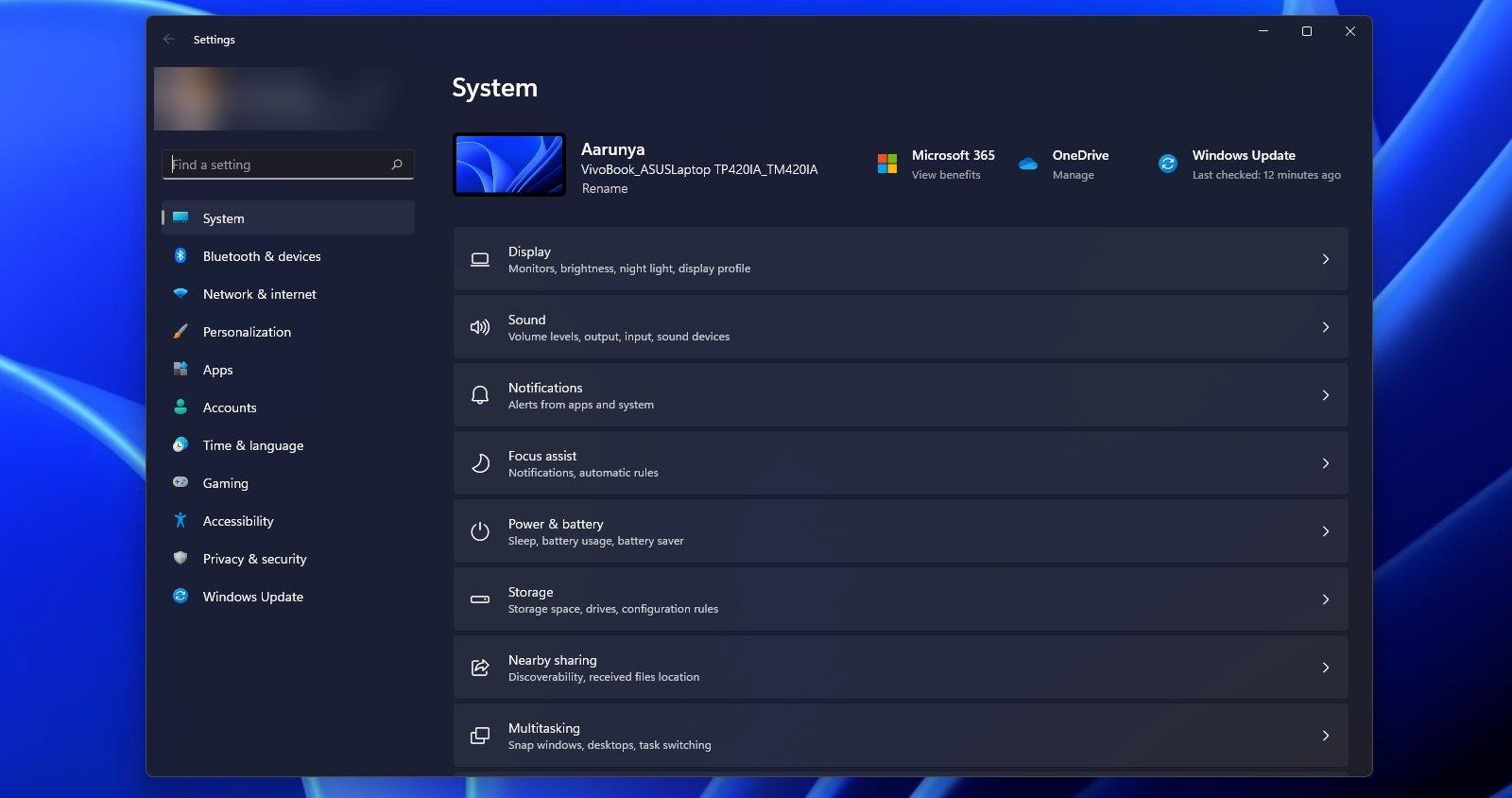
Task: Click the Privacy shield icon
Action: [180, 558]
